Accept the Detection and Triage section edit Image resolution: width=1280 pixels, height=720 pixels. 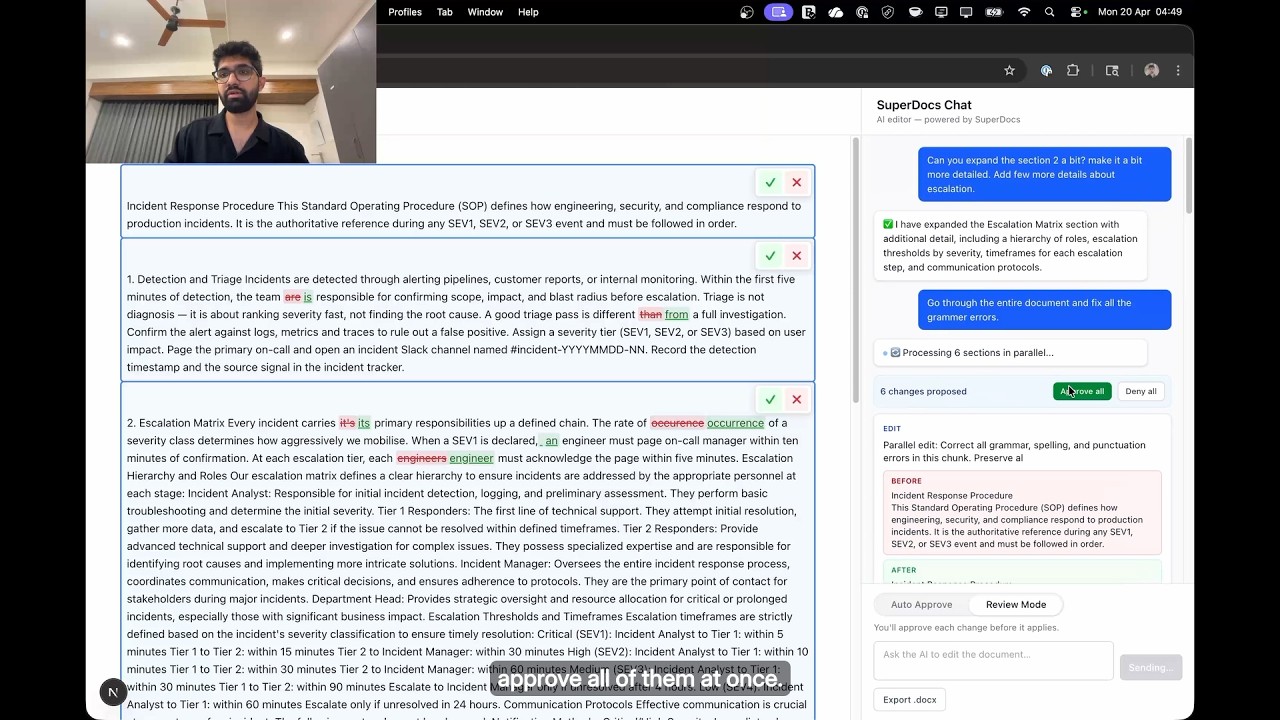tap(770, 256)
